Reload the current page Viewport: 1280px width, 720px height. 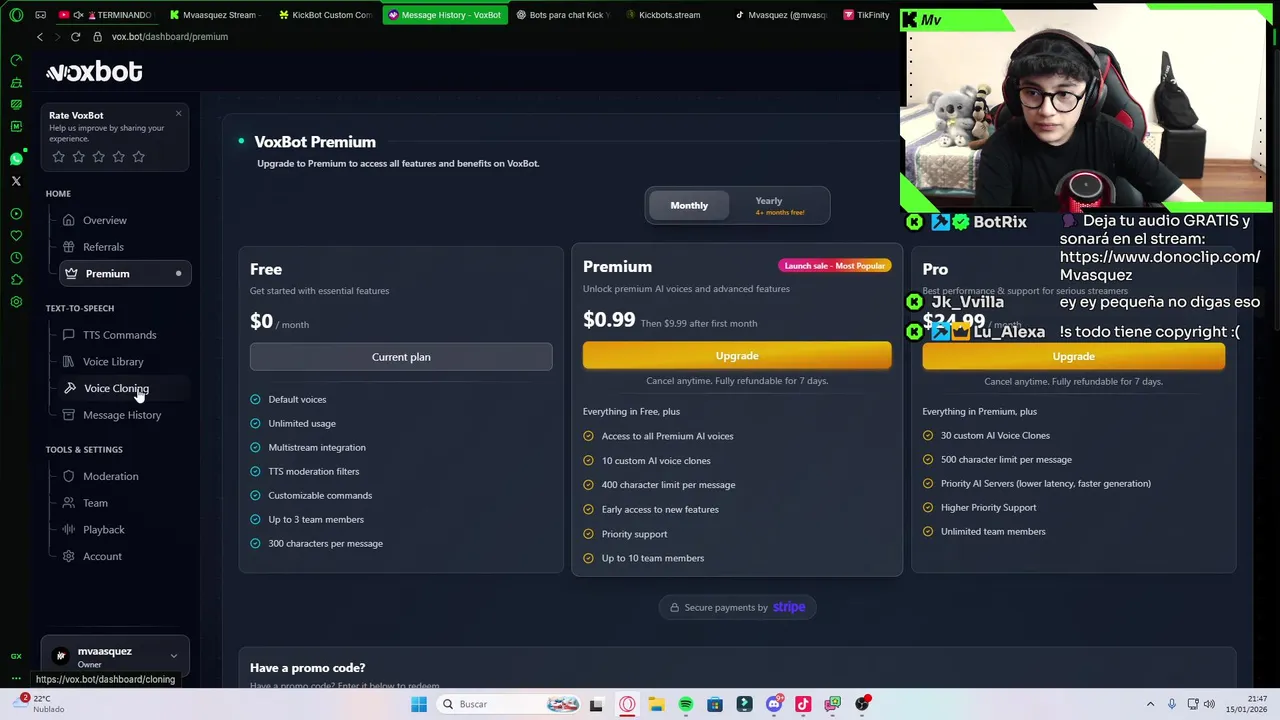coord(75,37)
